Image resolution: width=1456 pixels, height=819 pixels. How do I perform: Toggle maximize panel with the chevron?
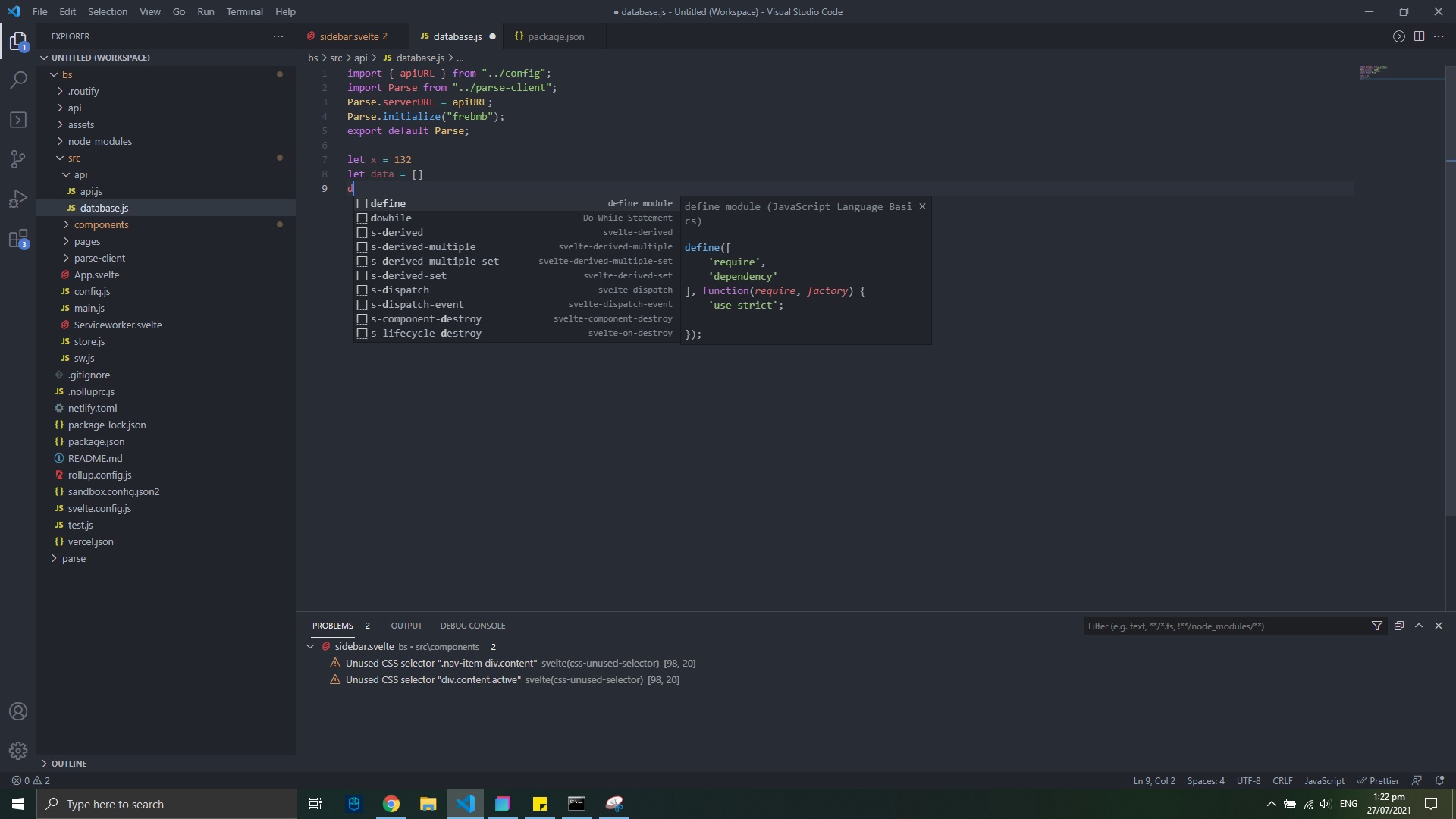pyautogui.click(x=1419, y=626)
